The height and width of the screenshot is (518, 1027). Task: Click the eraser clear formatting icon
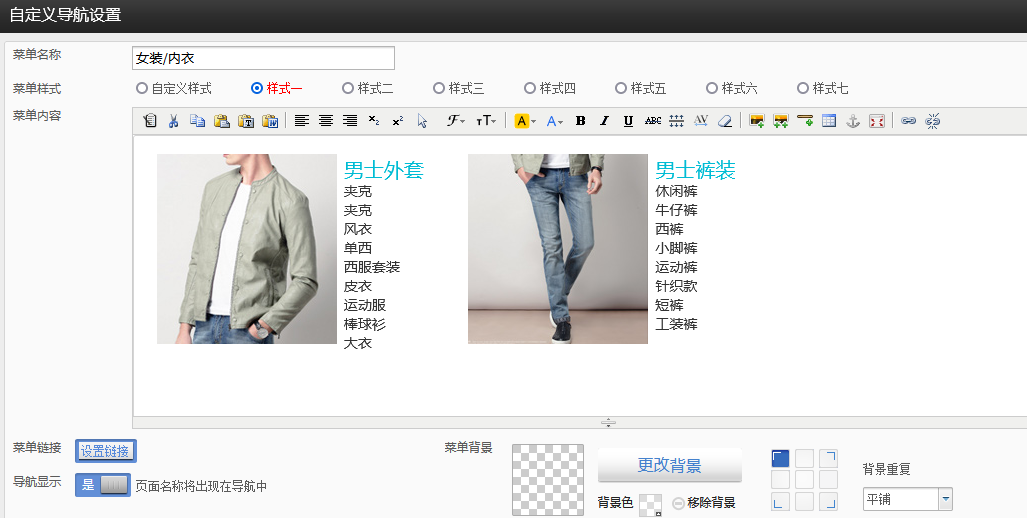pyautogui.click(x=725, y=121)
